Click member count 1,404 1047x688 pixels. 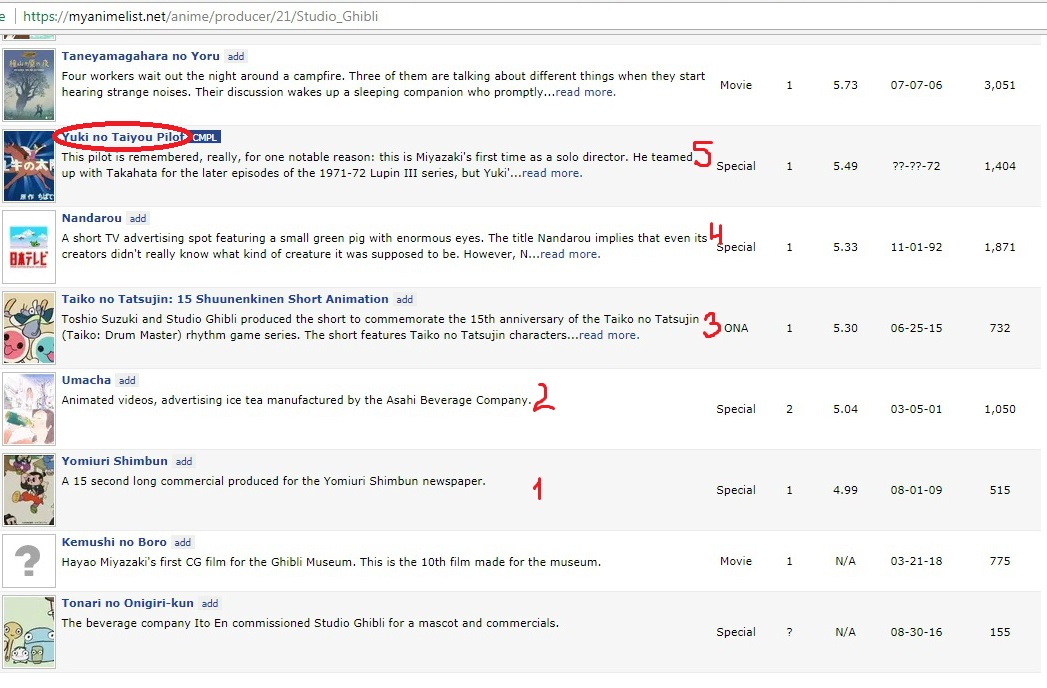[x=1000, y=166]
